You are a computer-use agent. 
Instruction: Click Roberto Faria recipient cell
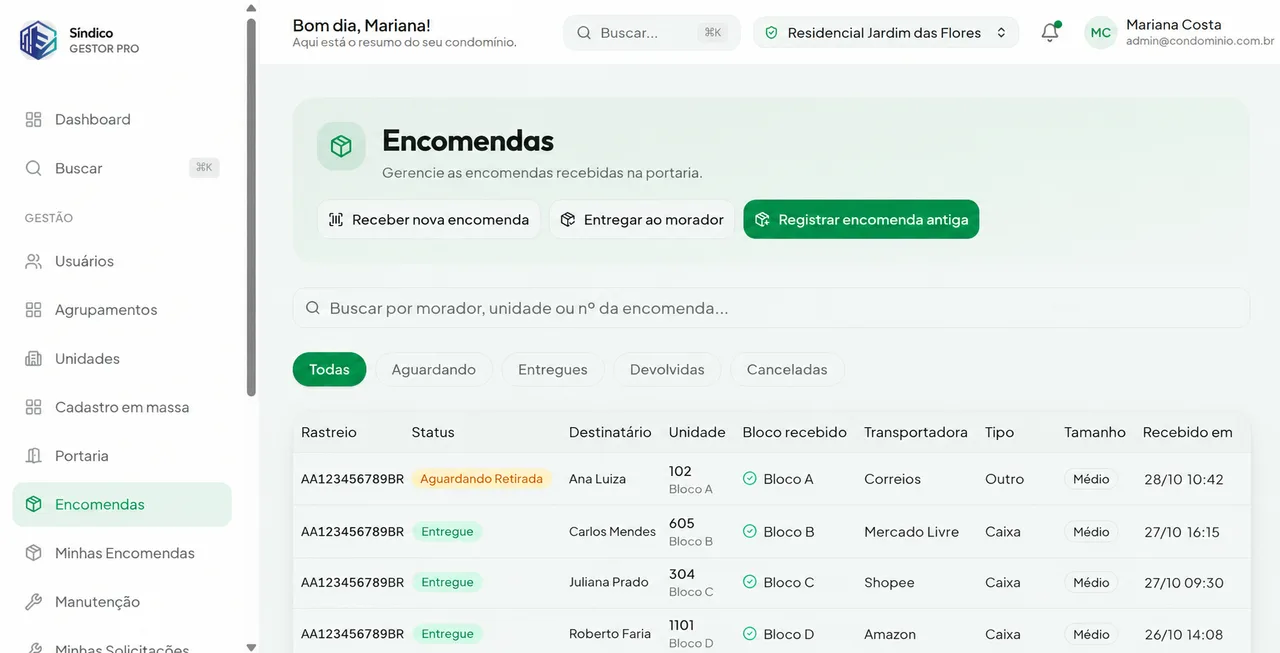point(609,634)
